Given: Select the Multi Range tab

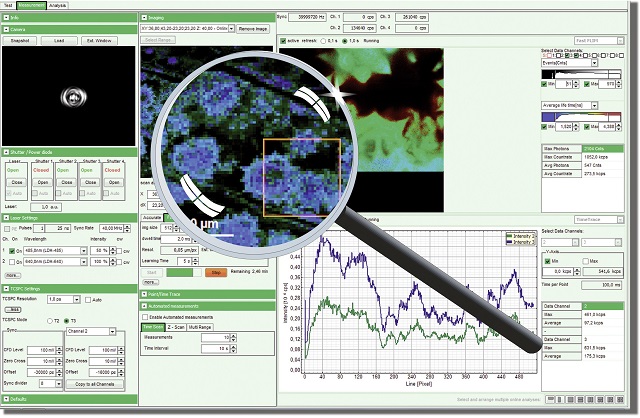Looking at the screenshot, I should coord(200,327).
